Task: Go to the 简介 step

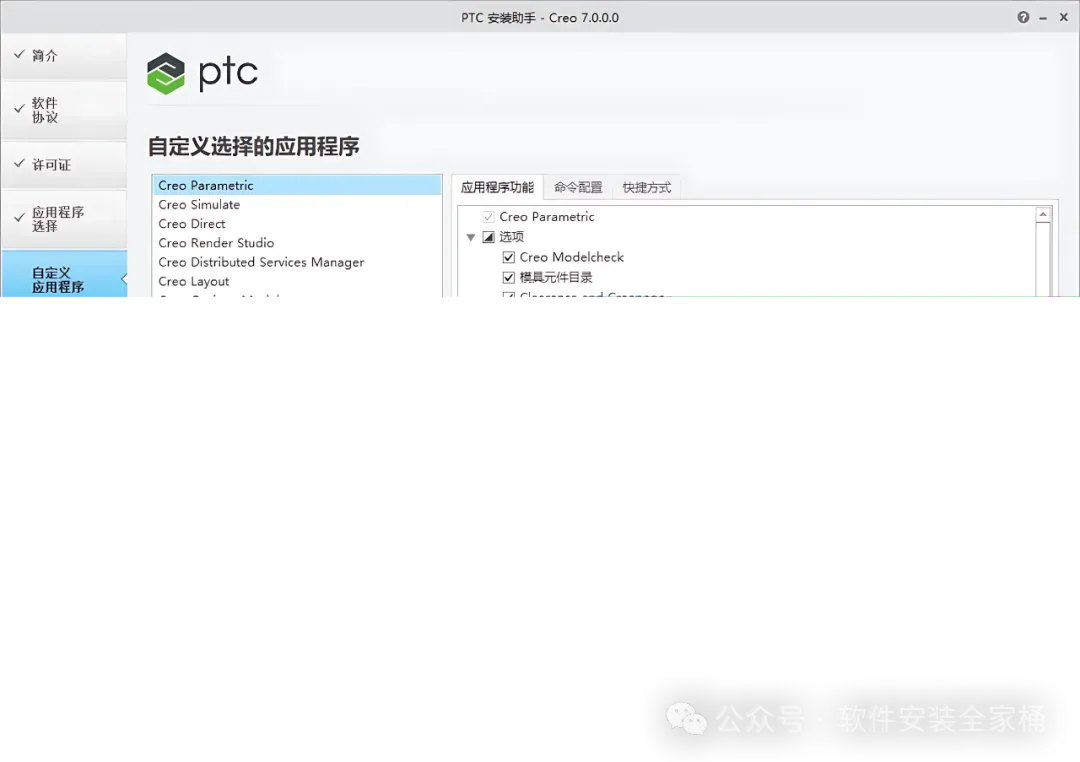Action: pyautogui.click(x=63, y=56)
